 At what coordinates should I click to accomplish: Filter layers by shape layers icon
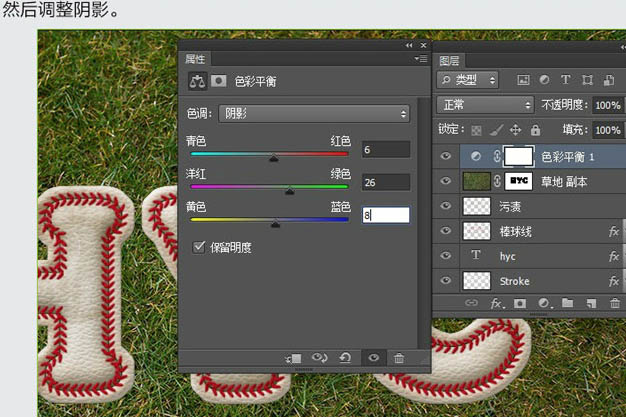coord(587,80)
